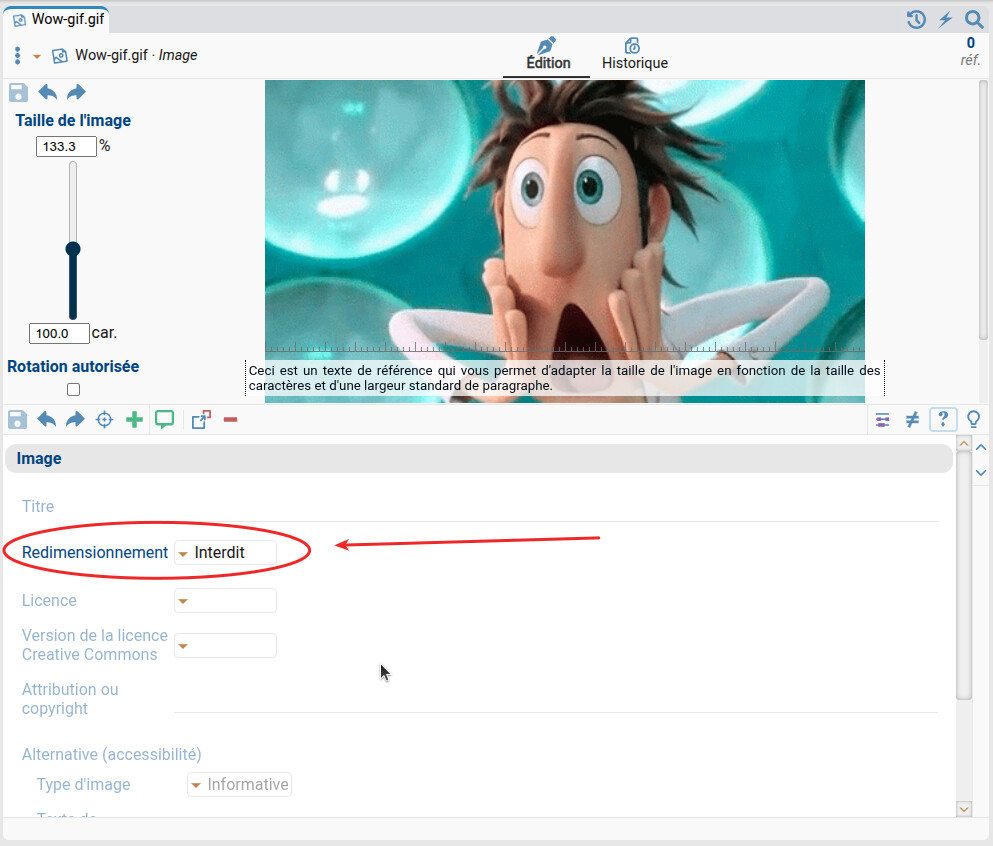This screenshot has height=846, width=993.
Task: Click the red minus remove icon
Action: coord(230,420)
